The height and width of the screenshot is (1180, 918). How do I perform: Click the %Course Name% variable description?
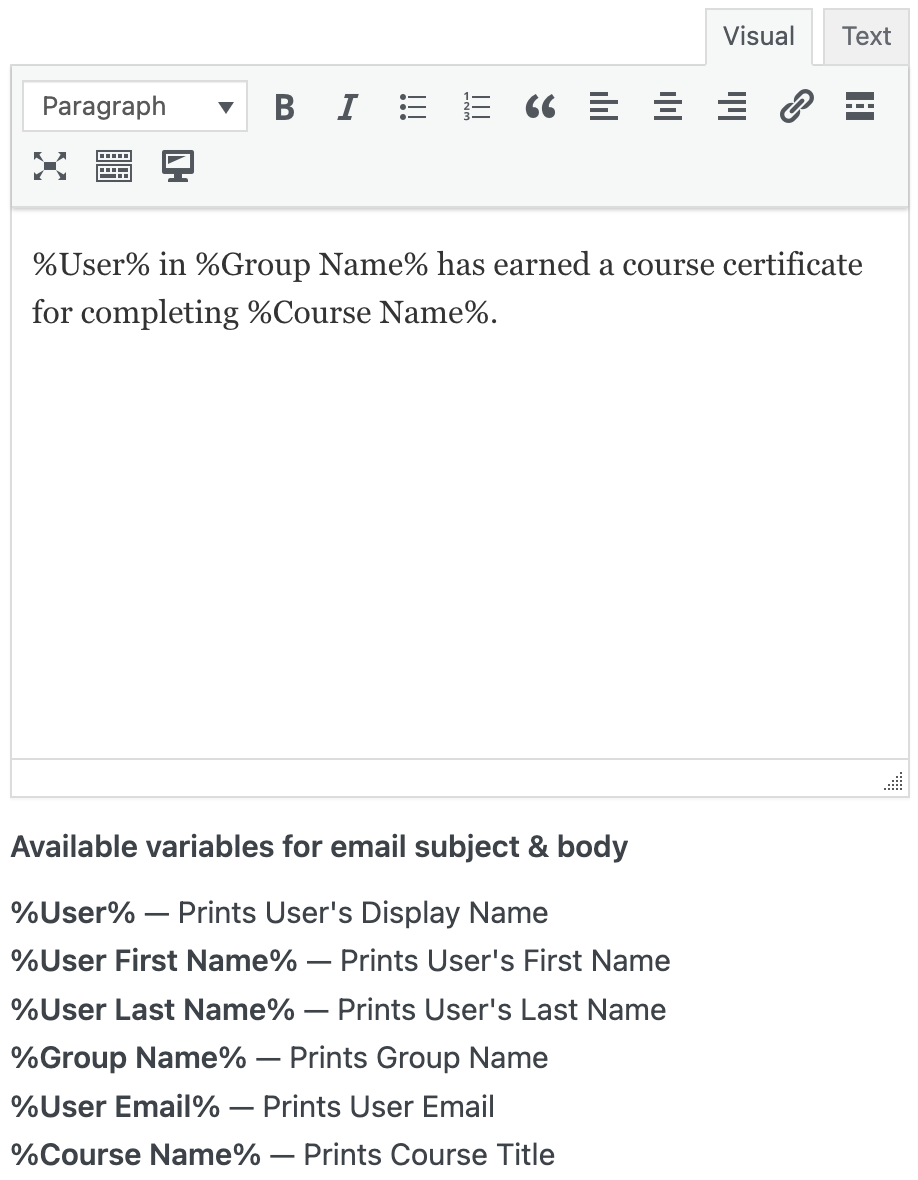pyautogui.click(x=281, y=1154)
